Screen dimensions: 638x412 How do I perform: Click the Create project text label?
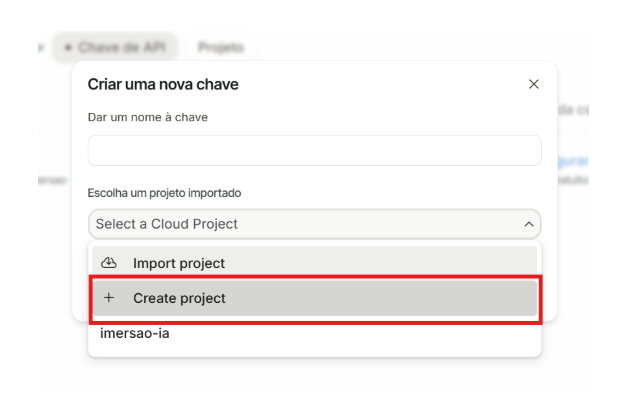179,298
